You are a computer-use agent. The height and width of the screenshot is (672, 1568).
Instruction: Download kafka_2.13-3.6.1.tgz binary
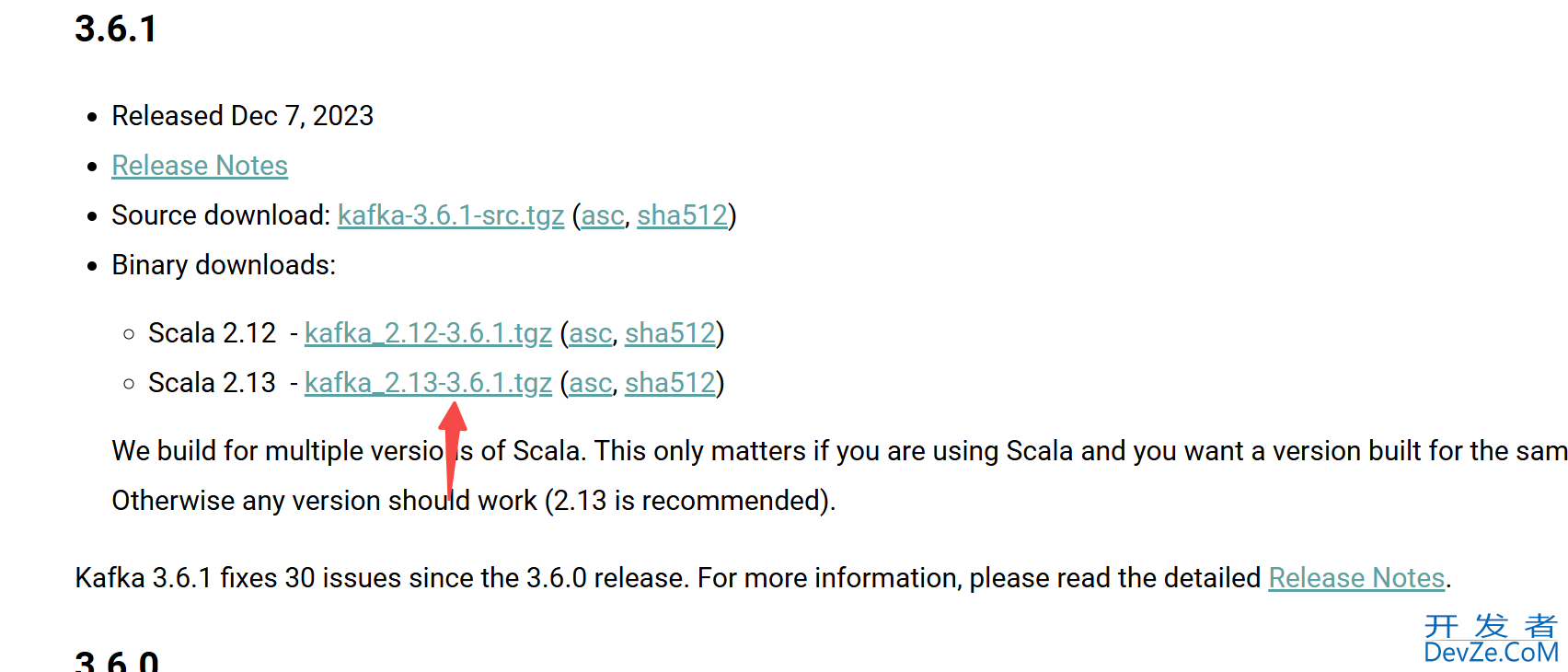point(428,383)
